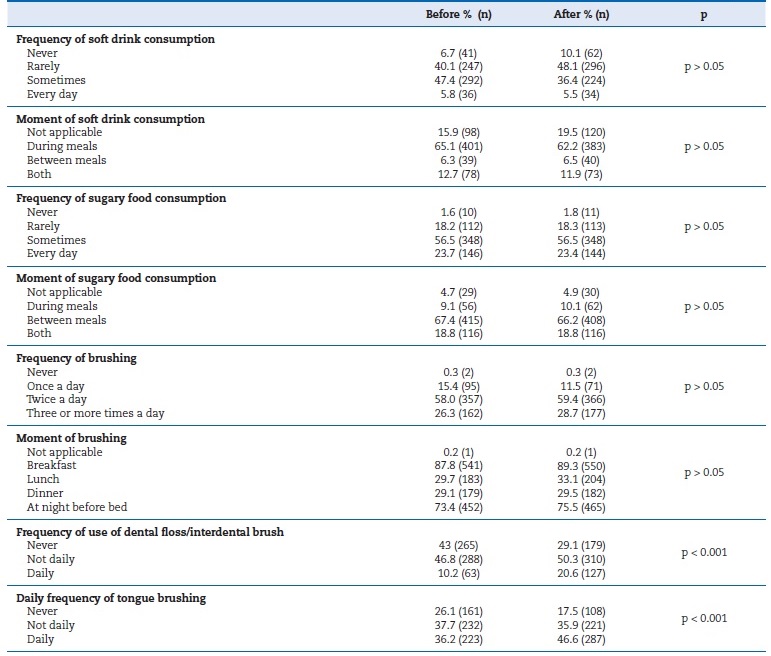Click 'Lunch' under Moment of brushing

(x=45, y=480)
